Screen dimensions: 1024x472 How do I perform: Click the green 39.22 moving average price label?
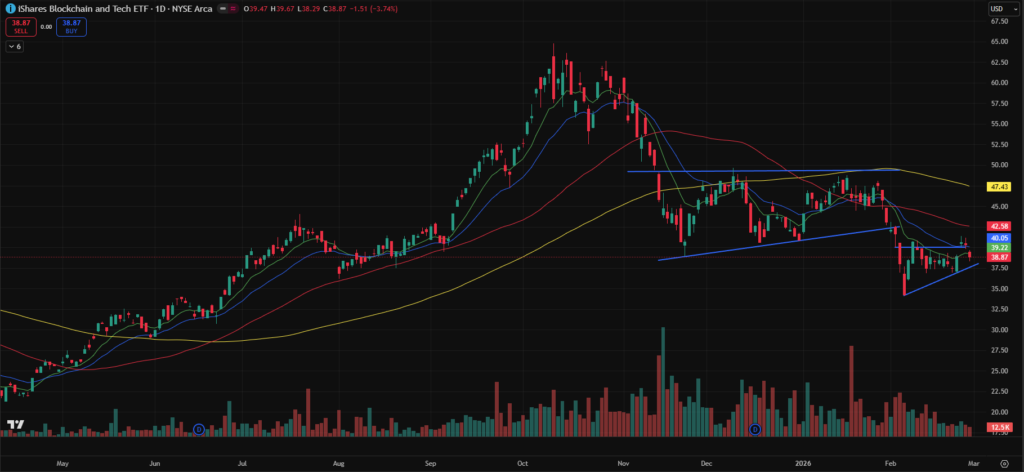click(997, 247)
